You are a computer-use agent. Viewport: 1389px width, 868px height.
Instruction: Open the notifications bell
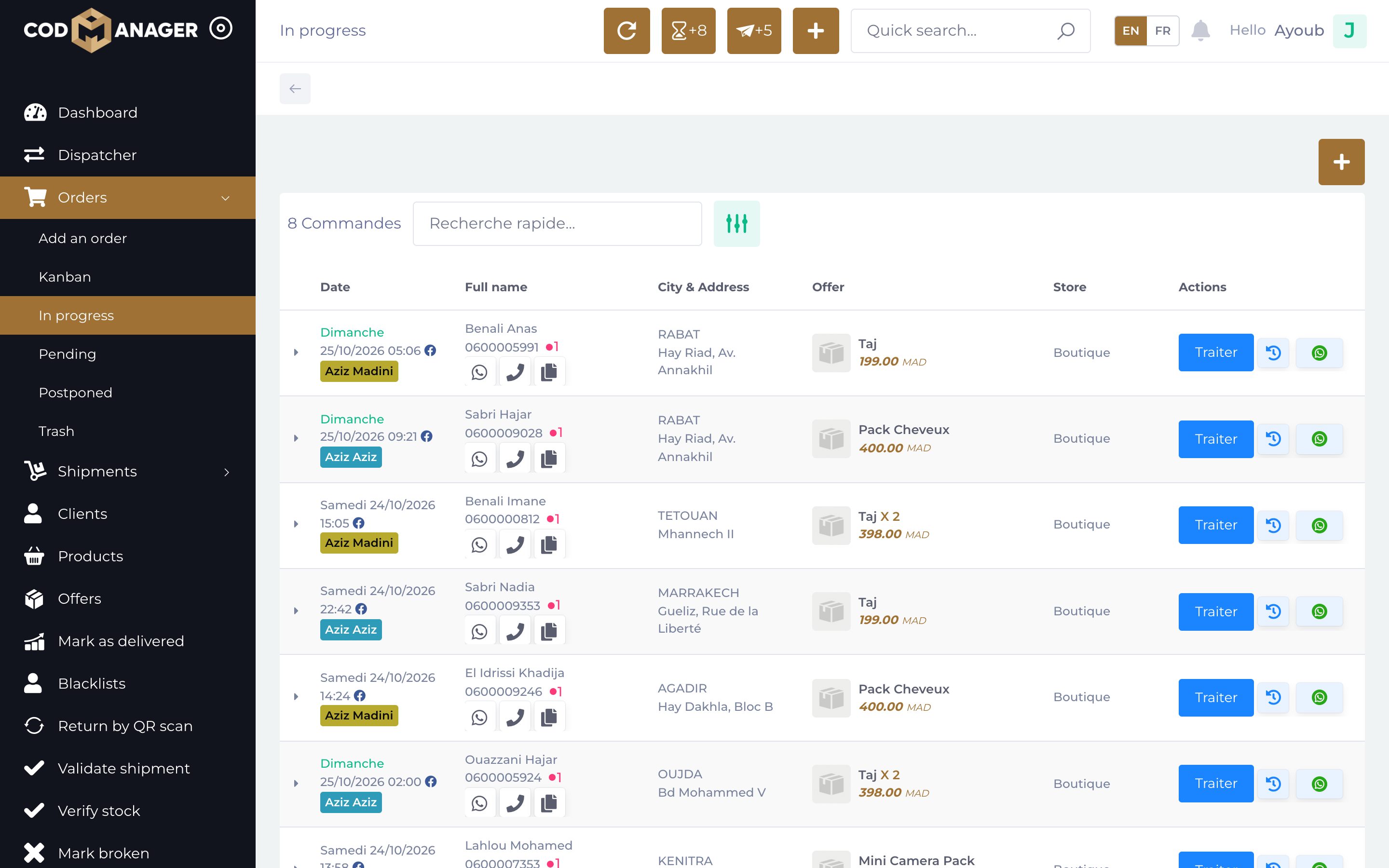(x=1200, y=30)
